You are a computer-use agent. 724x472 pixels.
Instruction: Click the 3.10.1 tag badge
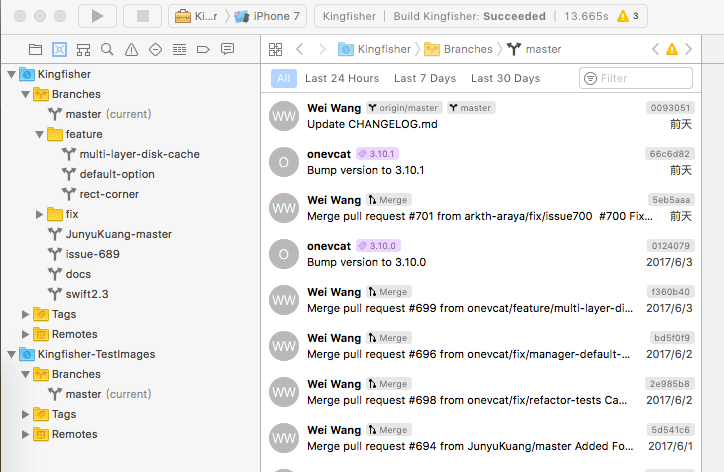378,154
